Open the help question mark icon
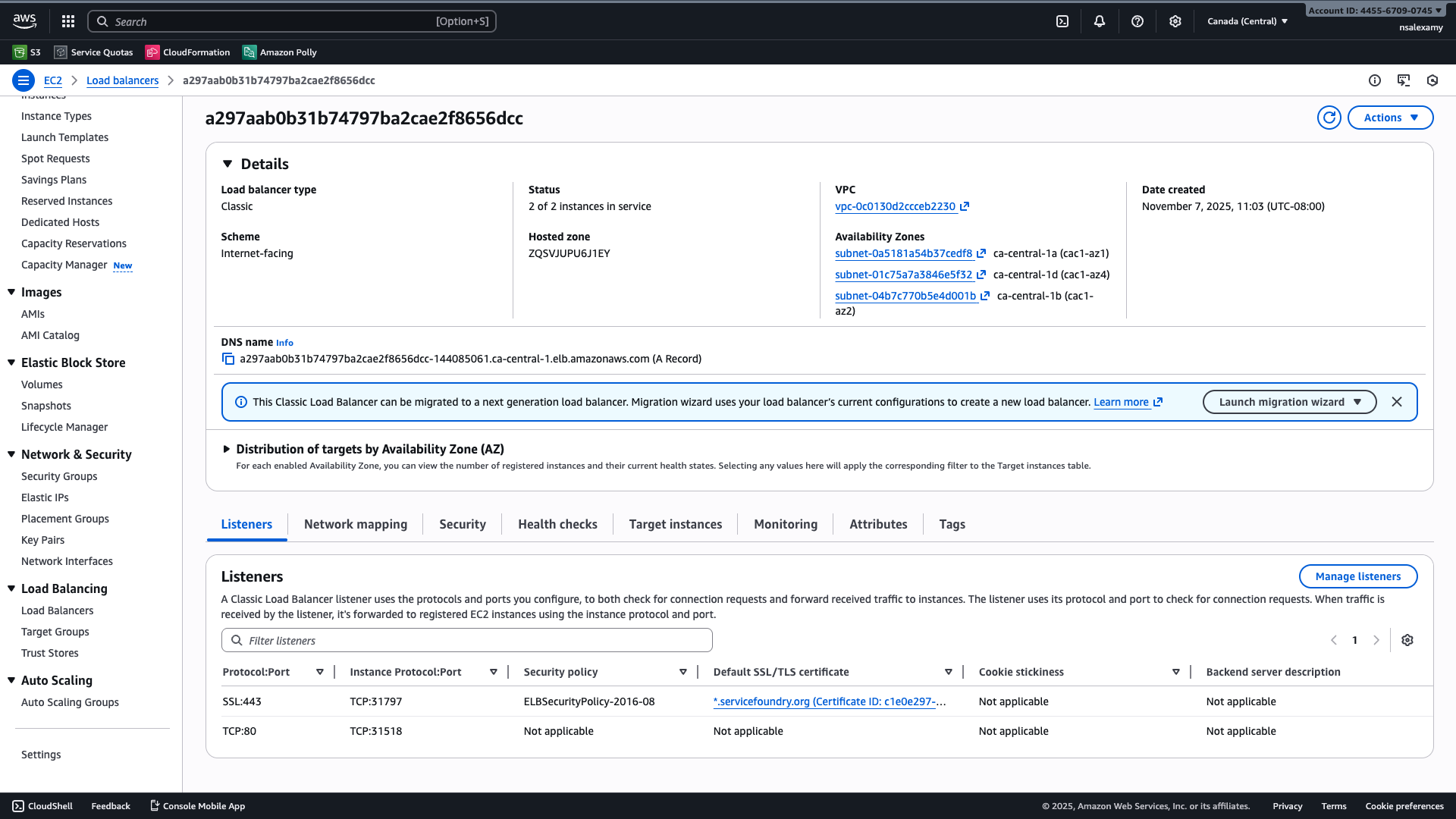The height and width of the screenshot is (819, 1456). click(x=1137, y=21)
